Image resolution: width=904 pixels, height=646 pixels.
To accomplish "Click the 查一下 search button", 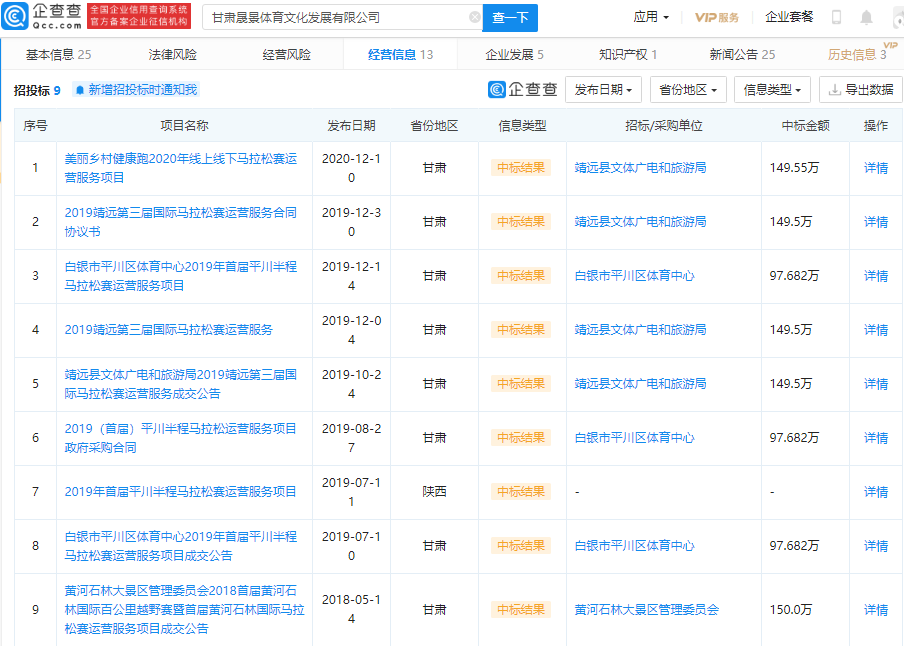I will point(512,18).
